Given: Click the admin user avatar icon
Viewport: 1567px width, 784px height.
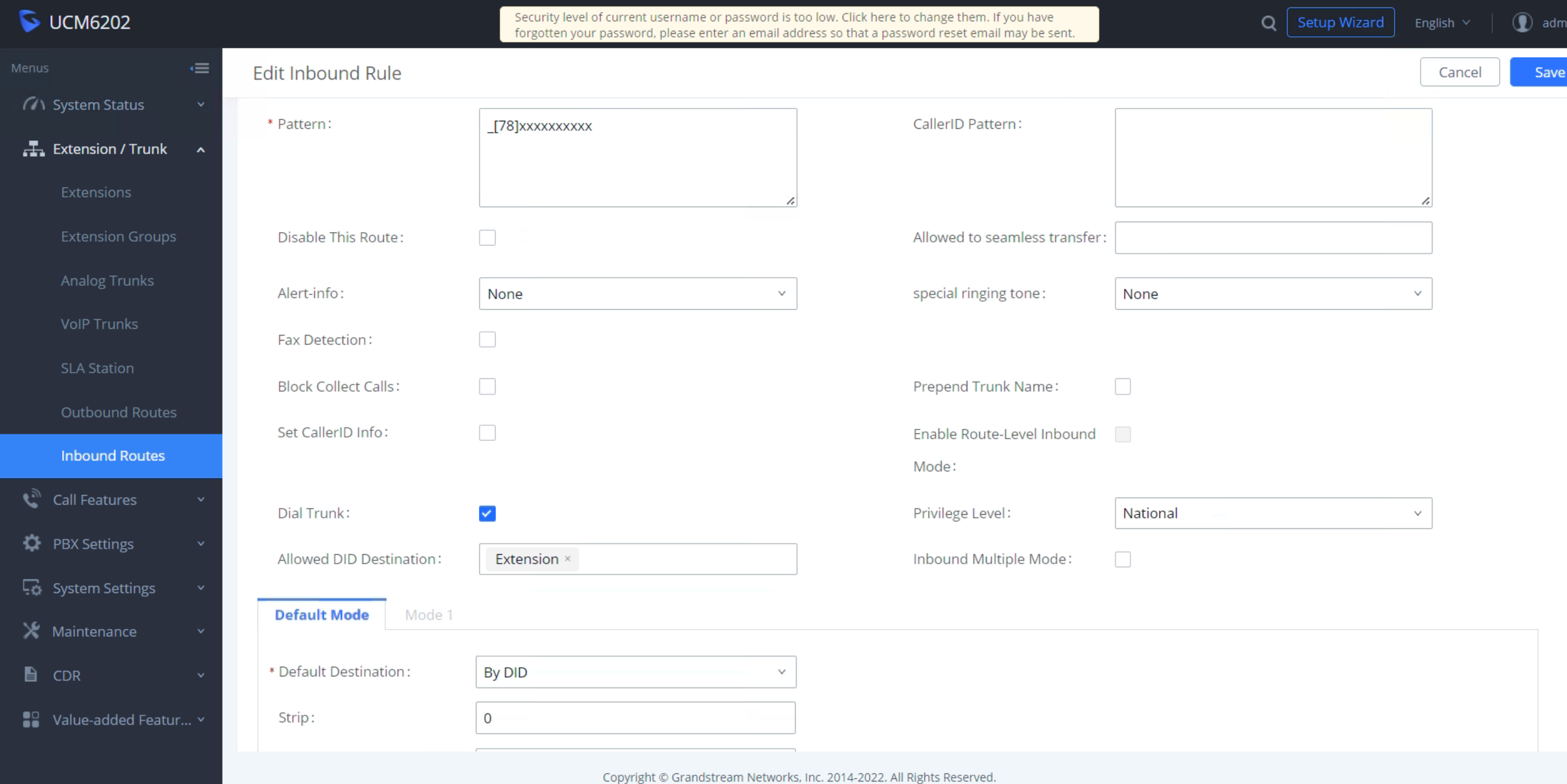Looking at the screenshot, I should click(1522, 23).
